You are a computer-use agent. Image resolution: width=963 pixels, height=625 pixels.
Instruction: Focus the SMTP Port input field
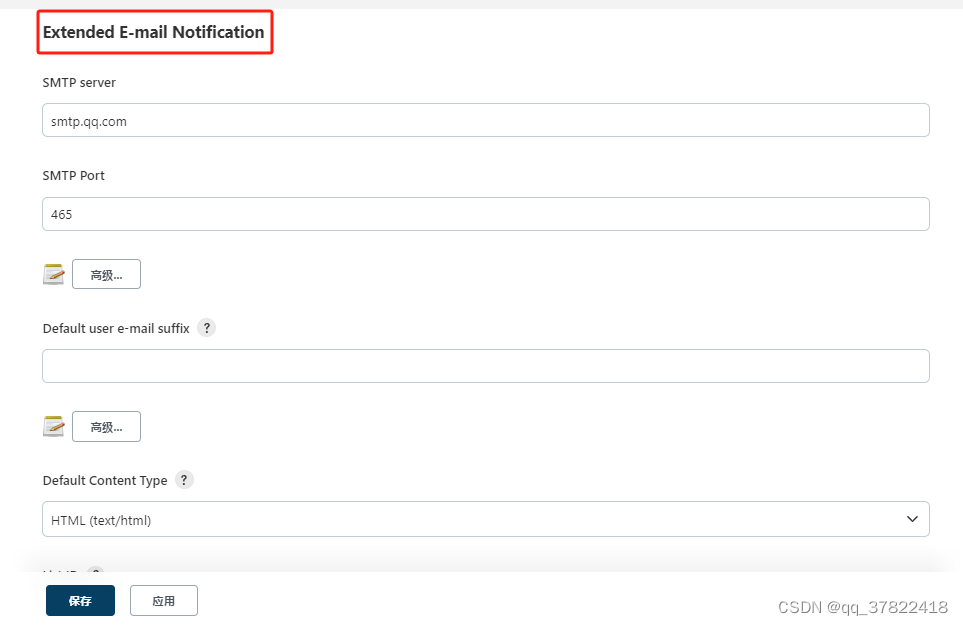(486, 214)
